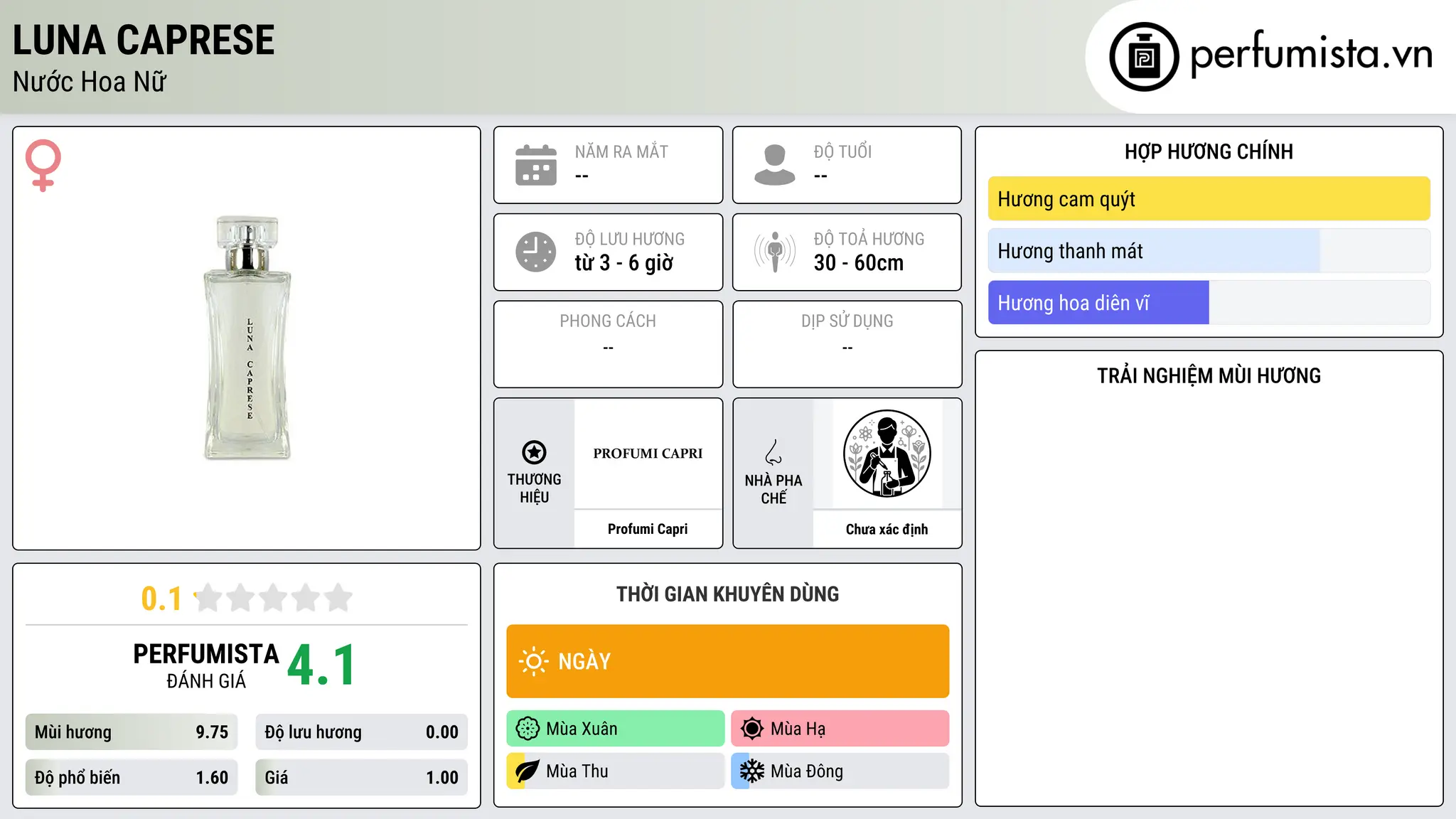Click the calendar icon for release year
Screen dimensions: 1456x819
536,165
